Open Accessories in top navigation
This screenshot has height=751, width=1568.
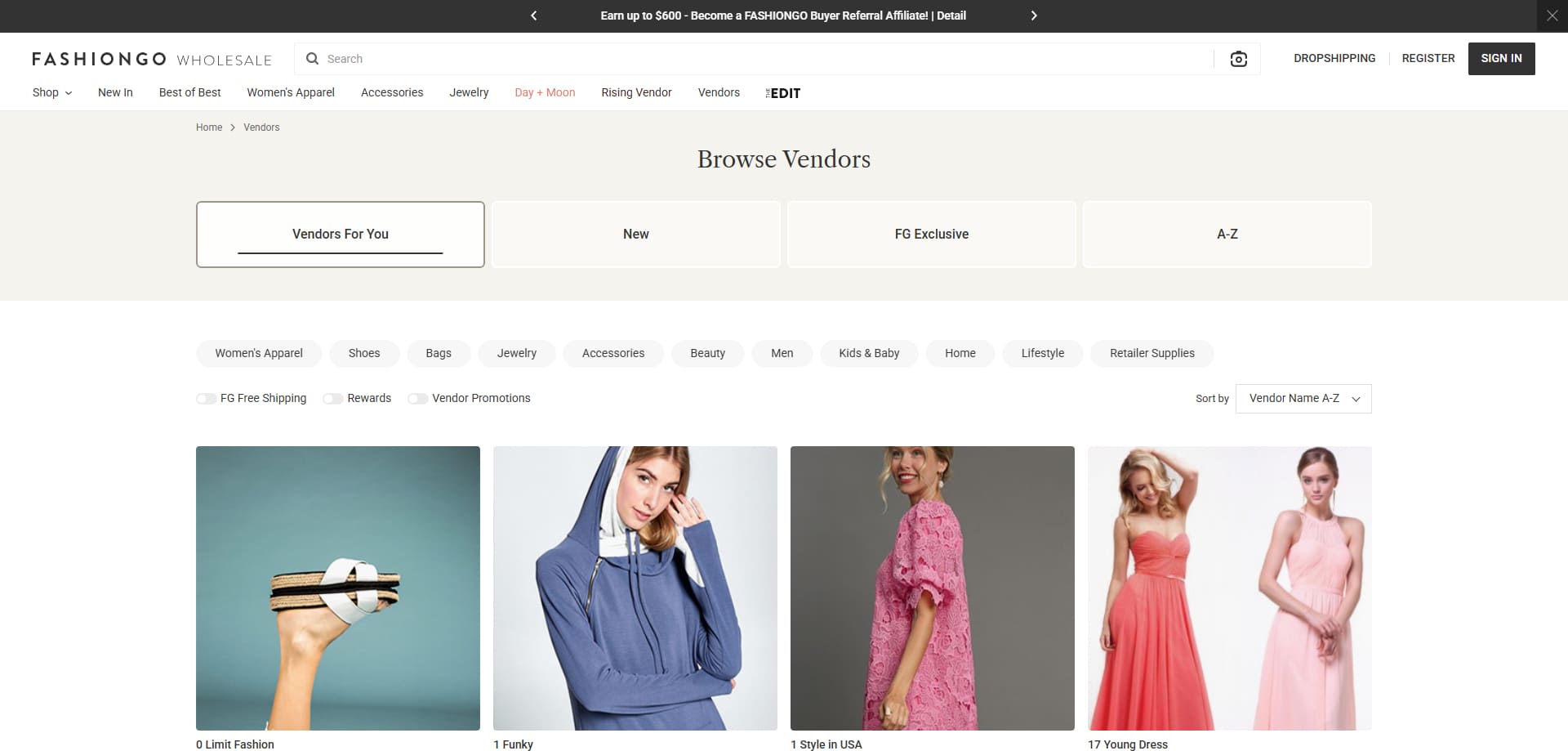click(x=392, y=92)
